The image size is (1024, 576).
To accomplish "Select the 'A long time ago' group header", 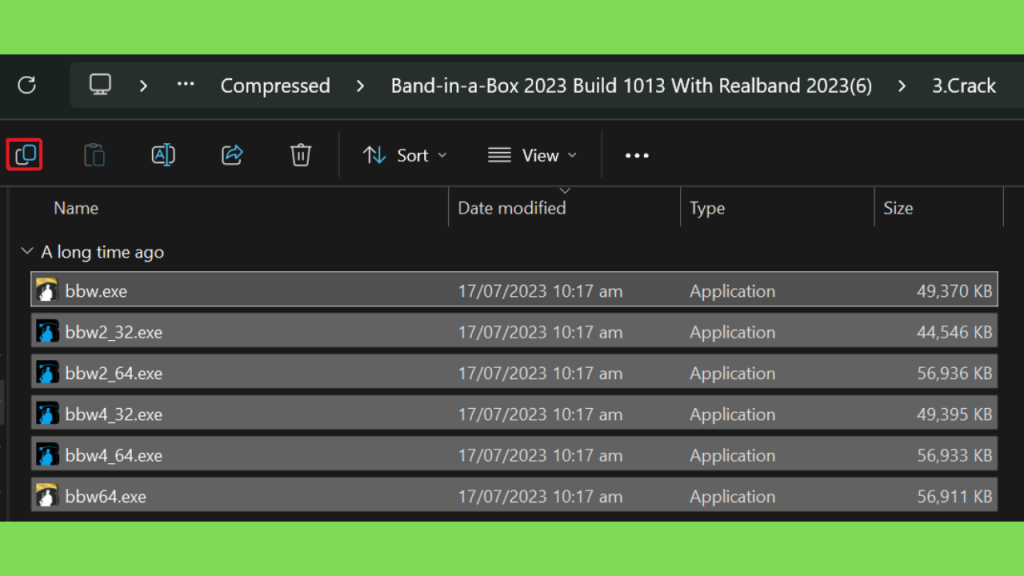I will pyautogui.click(x=103, y=252).
